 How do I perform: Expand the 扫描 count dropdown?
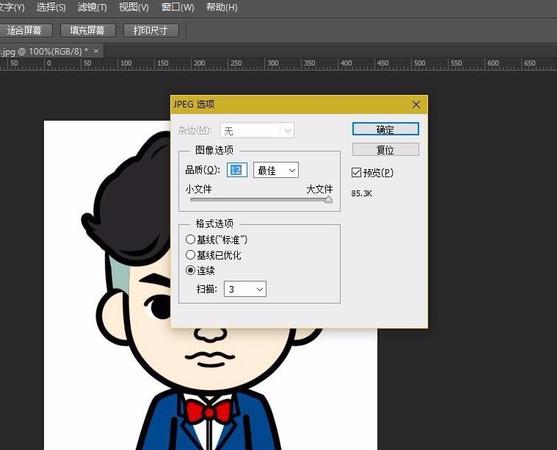245,289
